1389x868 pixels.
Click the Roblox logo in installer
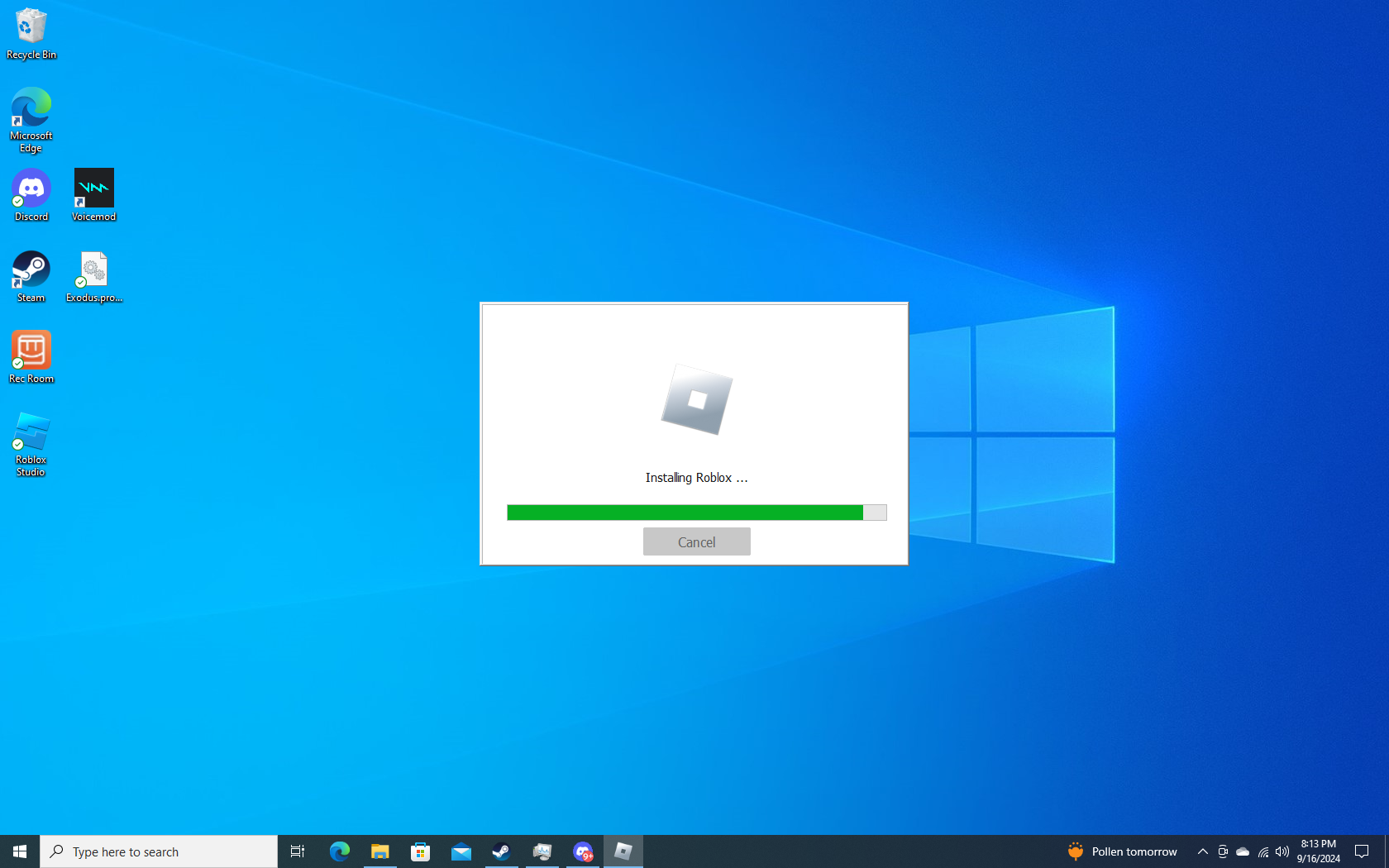click(x=697, y=400)
